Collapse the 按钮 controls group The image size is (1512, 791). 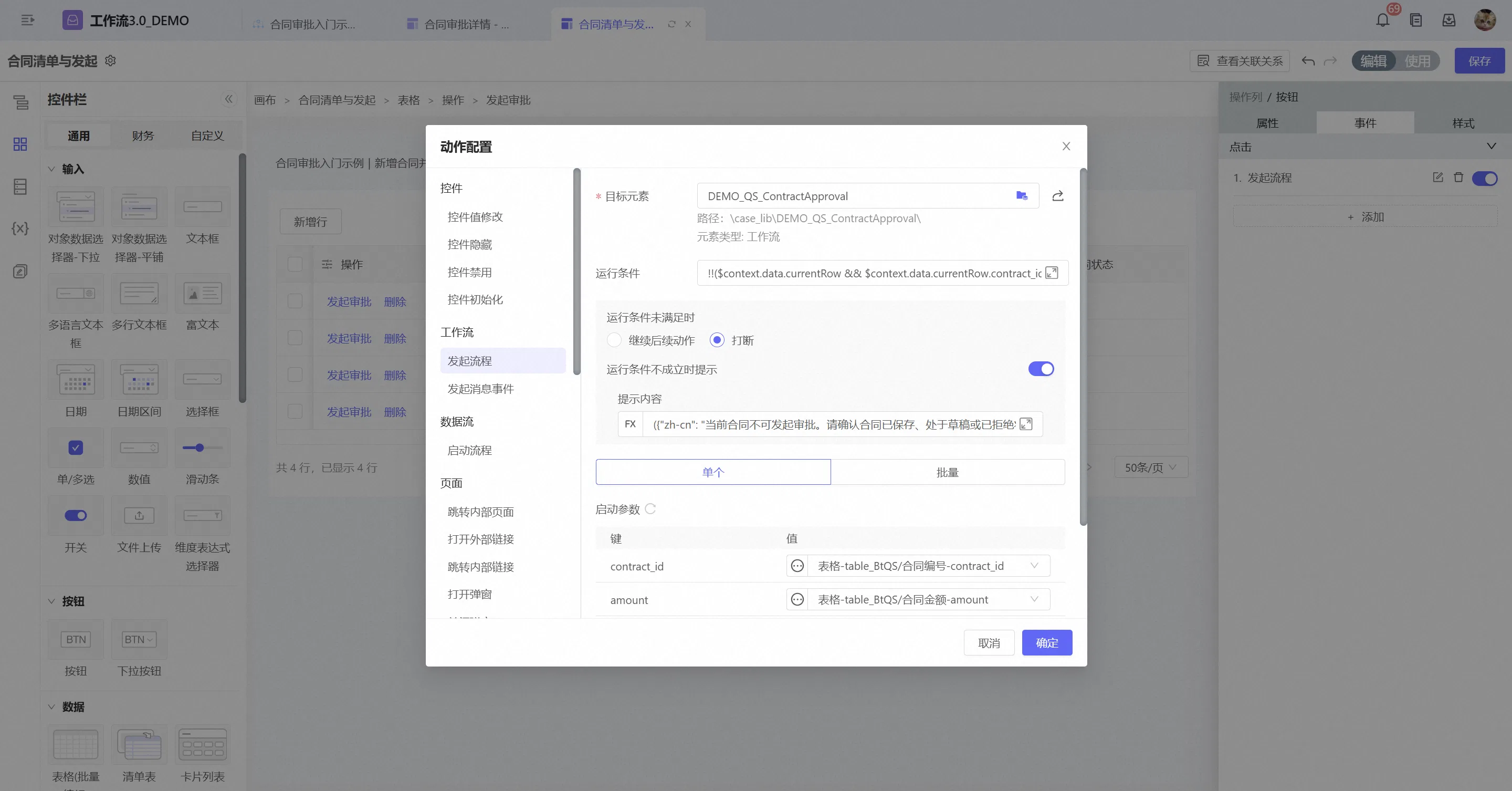click(51, 601)
